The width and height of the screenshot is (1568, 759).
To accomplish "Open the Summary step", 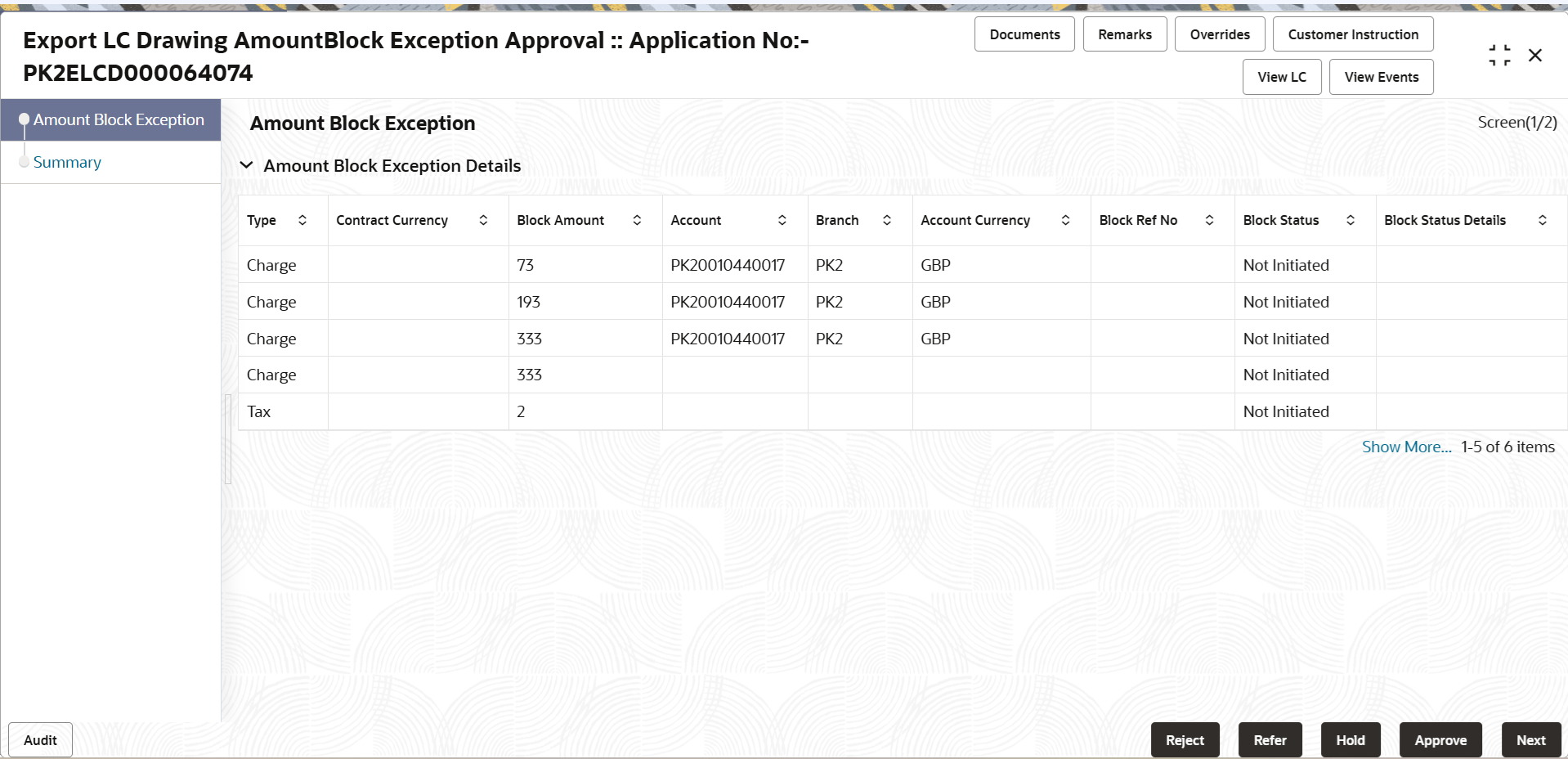I will click(x=67, y=162).
